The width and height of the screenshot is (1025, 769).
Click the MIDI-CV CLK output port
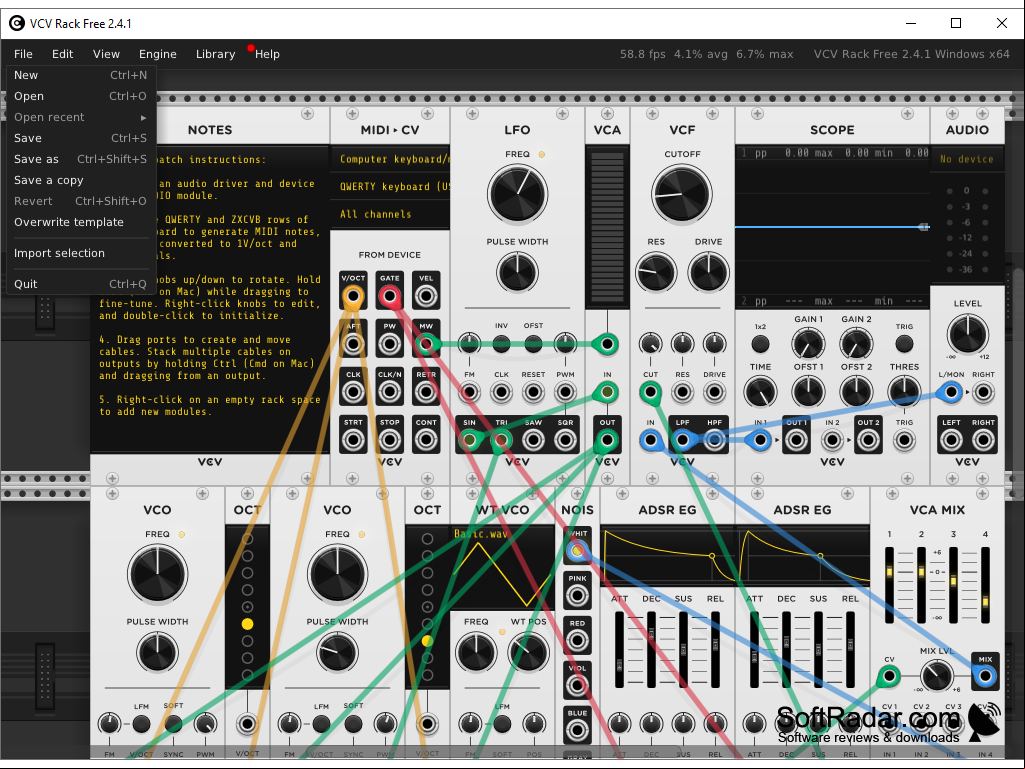(353, 392)
